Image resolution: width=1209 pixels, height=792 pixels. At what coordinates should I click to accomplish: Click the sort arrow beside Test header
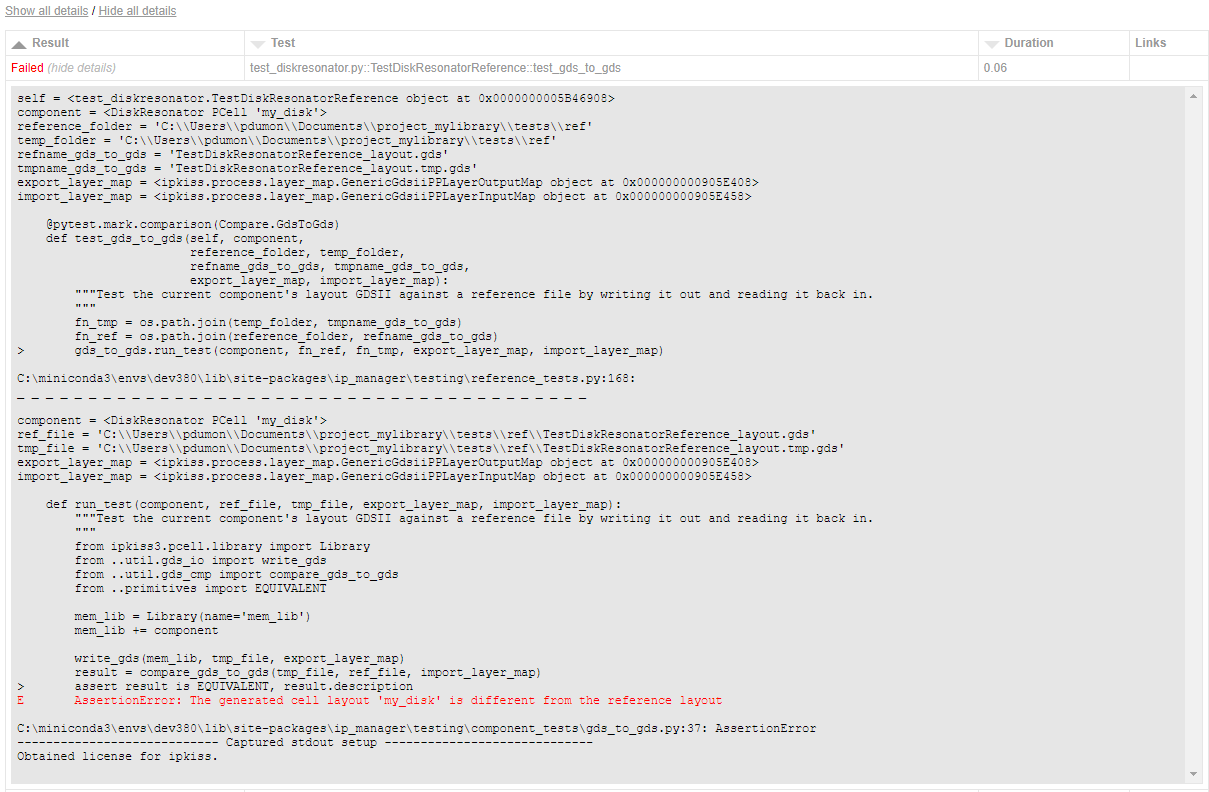click(x=258, y=44)
